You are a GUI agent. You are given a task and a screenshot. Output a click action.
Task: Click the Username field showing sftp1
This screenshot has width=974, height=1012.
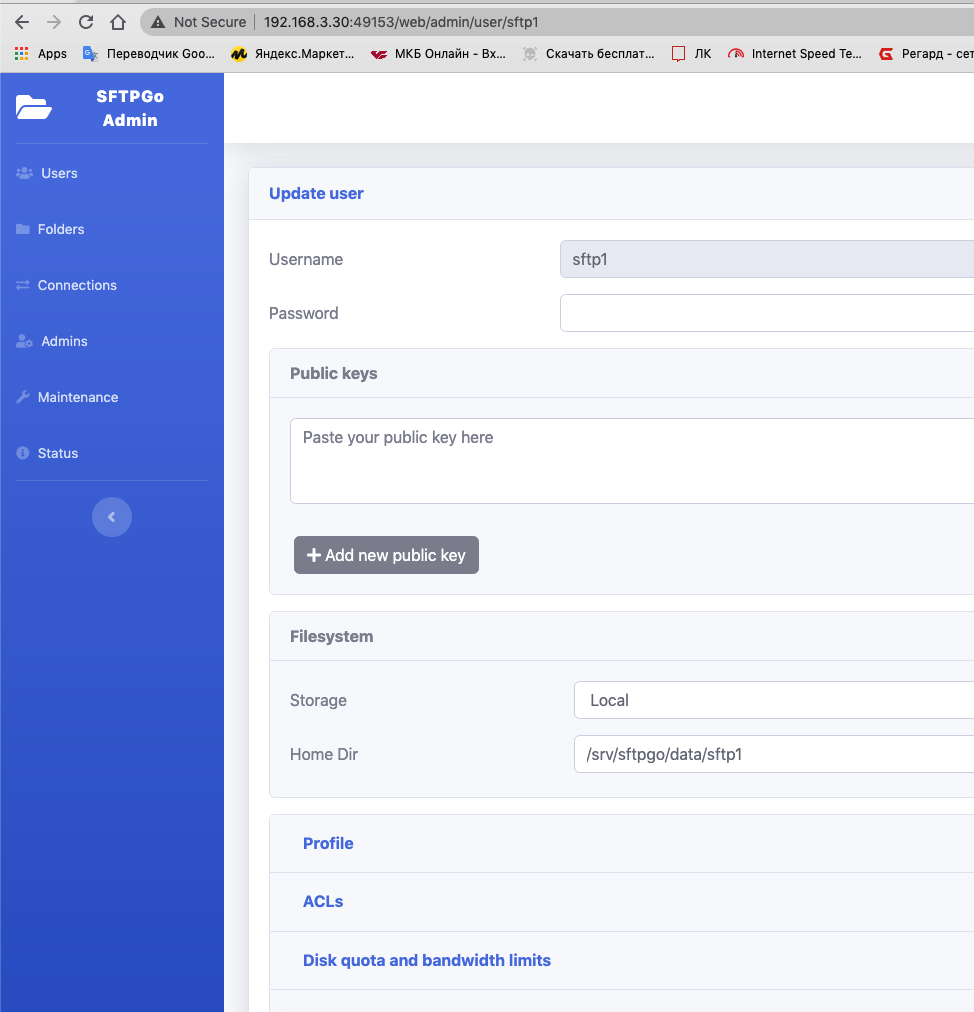(767, 259)
